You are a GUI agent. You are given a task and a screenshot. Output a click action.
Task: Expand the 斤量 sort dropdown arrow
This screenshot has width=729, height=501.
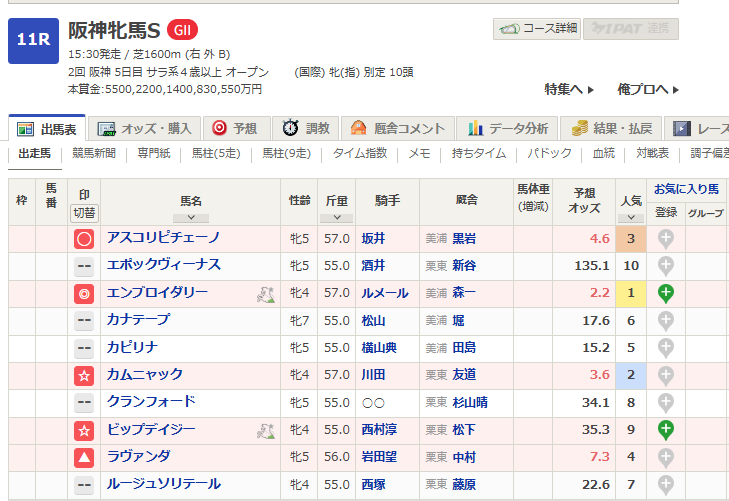coord(337,218)
